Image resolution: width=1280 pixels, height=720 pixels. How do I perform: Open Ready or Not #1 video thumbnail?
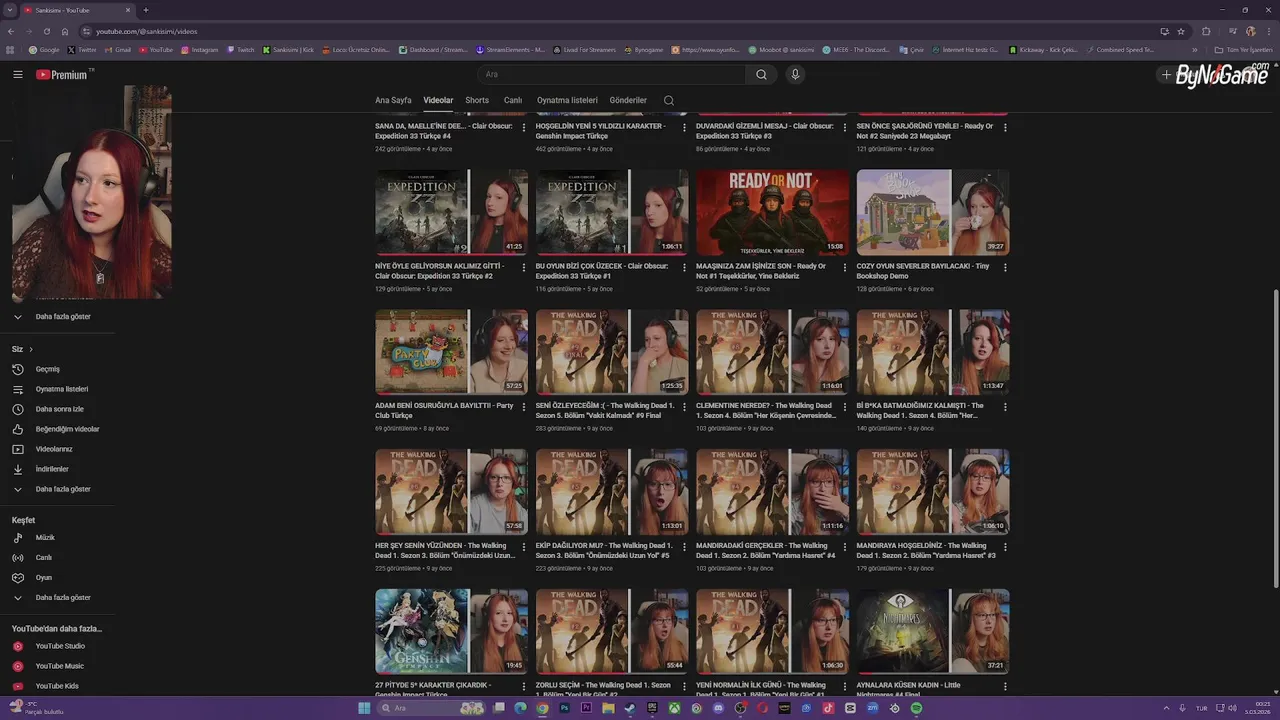click(772, 212)
